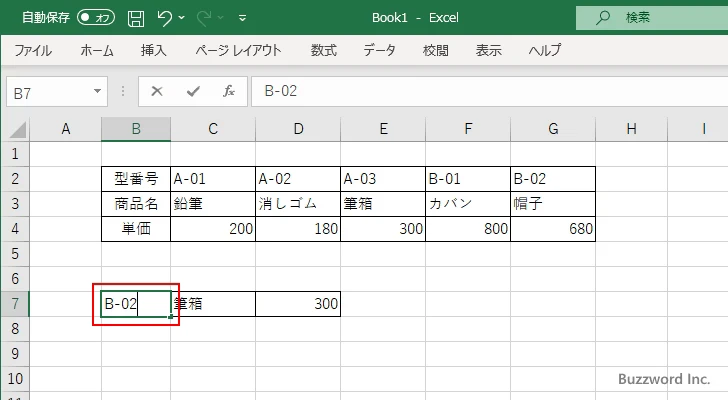The height and width of the screenshot is (400, 728).
Task: Click cell C7 containing 筆箱
Action: tap(214, 304)
